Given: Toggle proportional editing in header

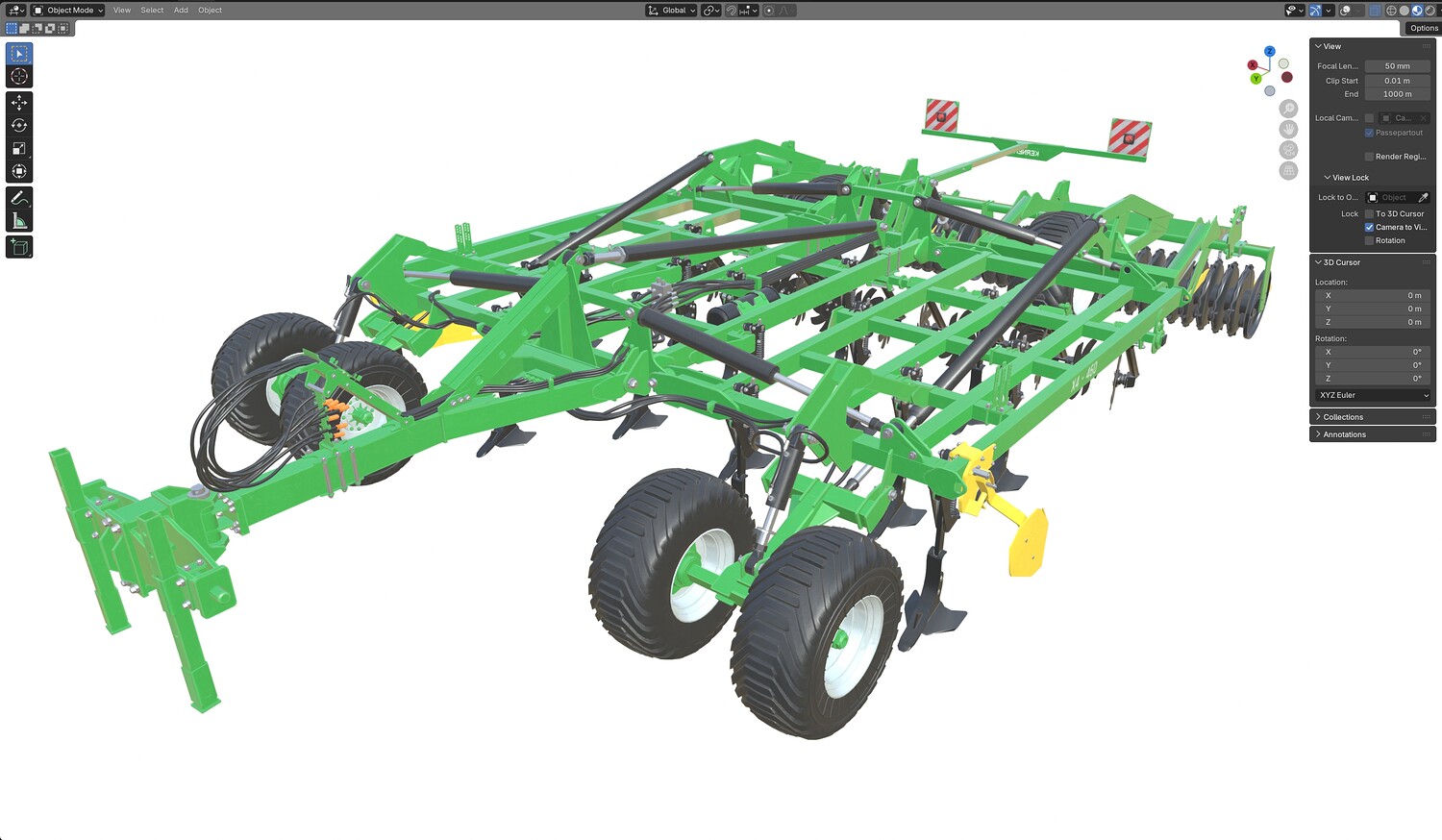Looking at the screenshot, I should (769, 11).
